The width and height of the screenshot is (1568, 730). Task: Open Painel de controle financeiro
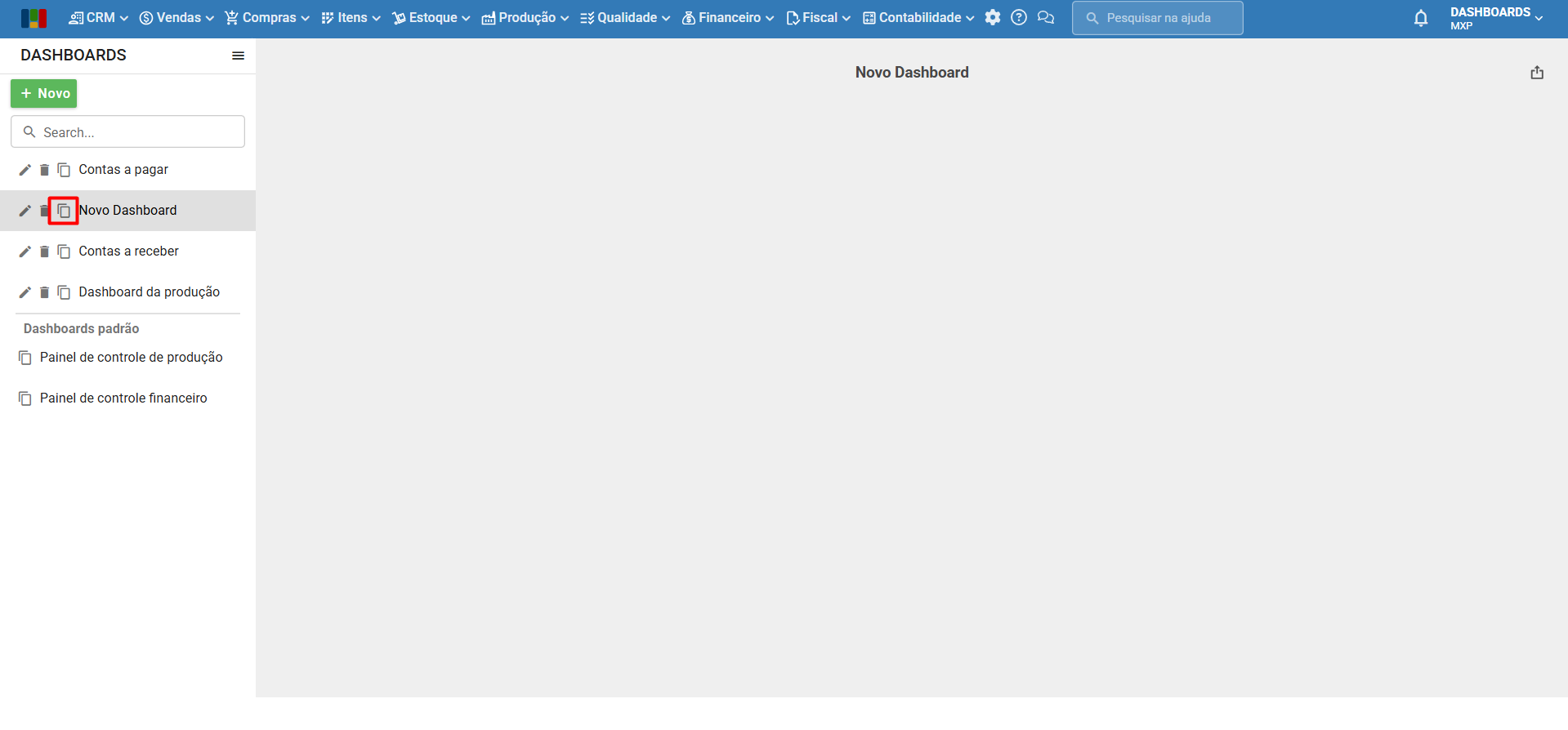pos(123,398)
